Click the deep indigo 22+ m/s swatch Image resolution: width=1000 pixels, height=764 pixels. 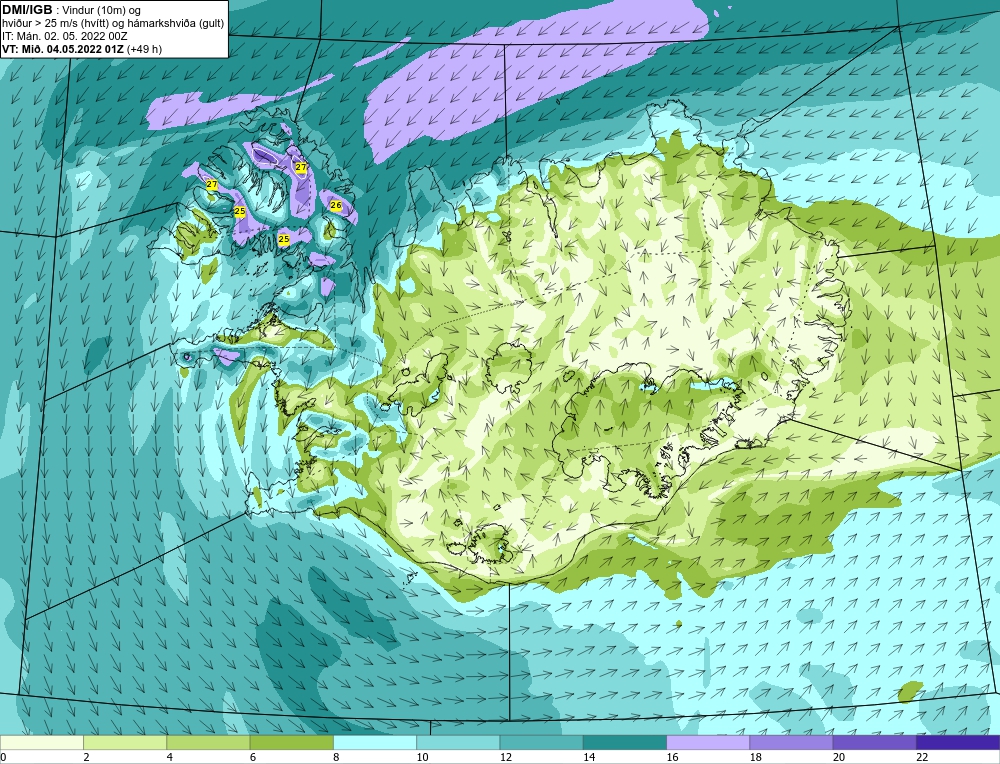[958, 742]
